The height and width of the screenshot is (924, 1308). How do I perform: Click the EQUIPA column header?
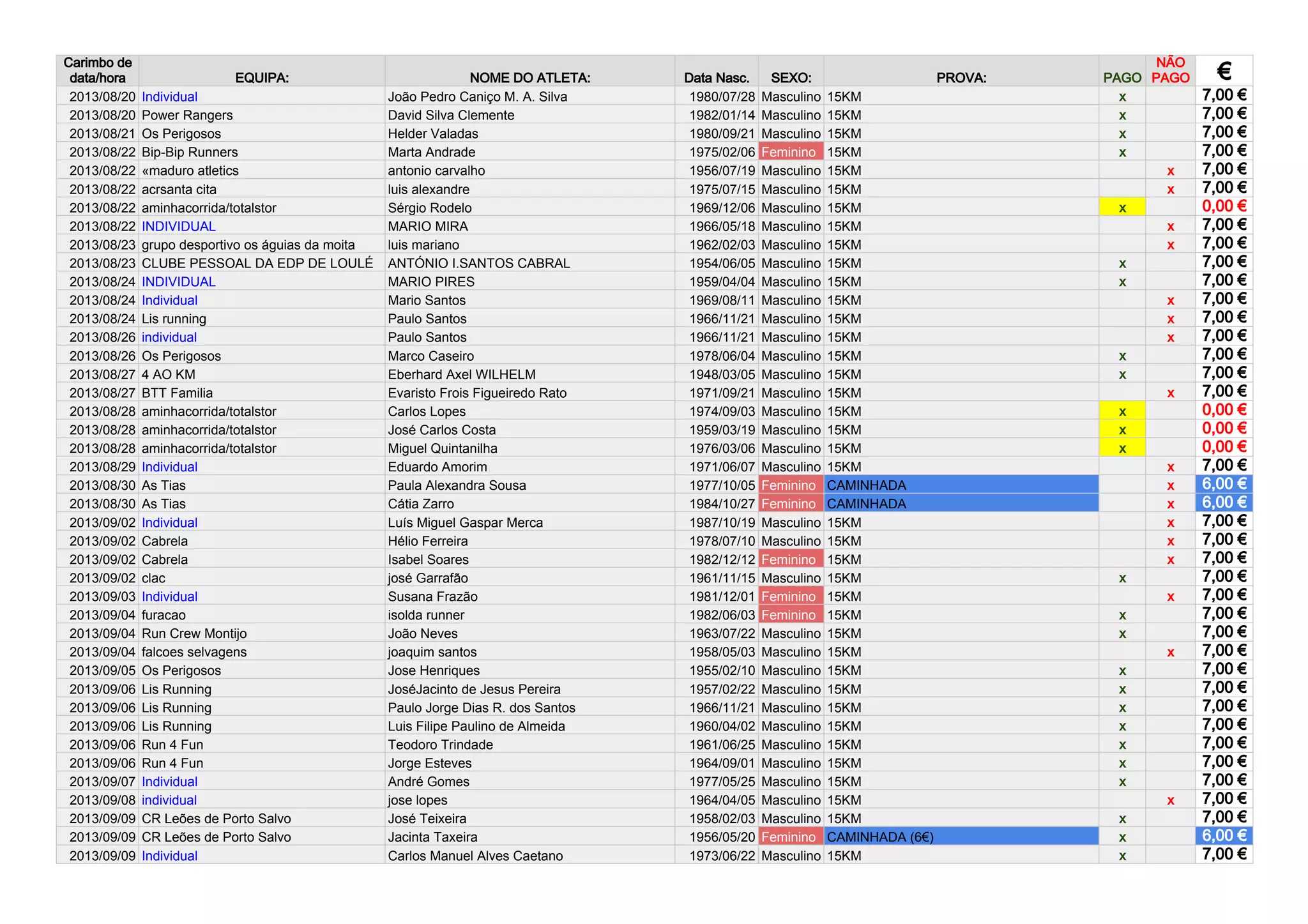point(262,78)
